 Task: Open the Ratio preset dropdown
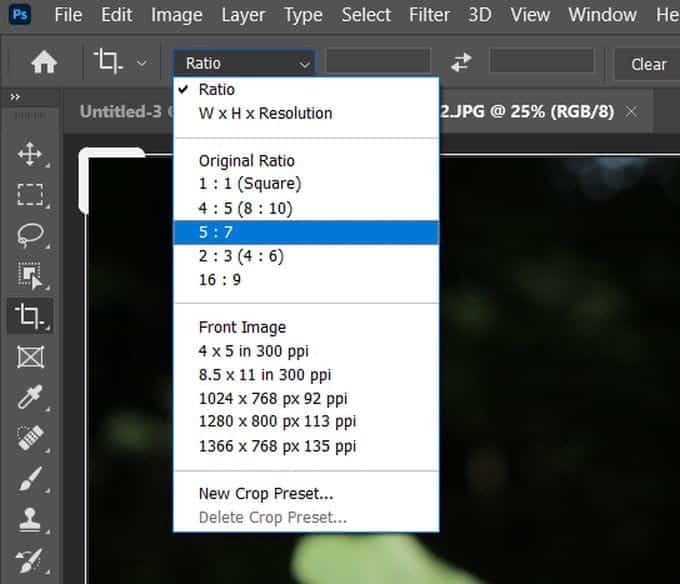pos(245,63)
